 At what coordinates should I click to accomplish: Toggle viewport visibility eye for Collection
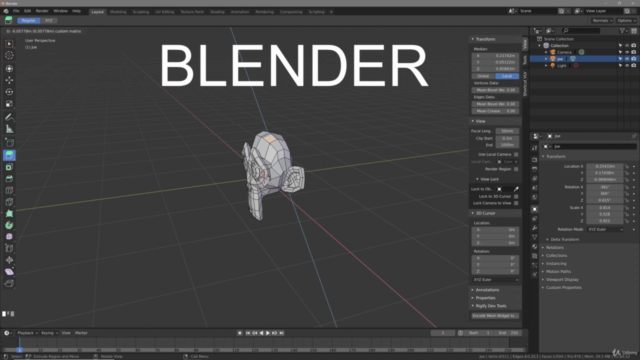coord(627,46)
